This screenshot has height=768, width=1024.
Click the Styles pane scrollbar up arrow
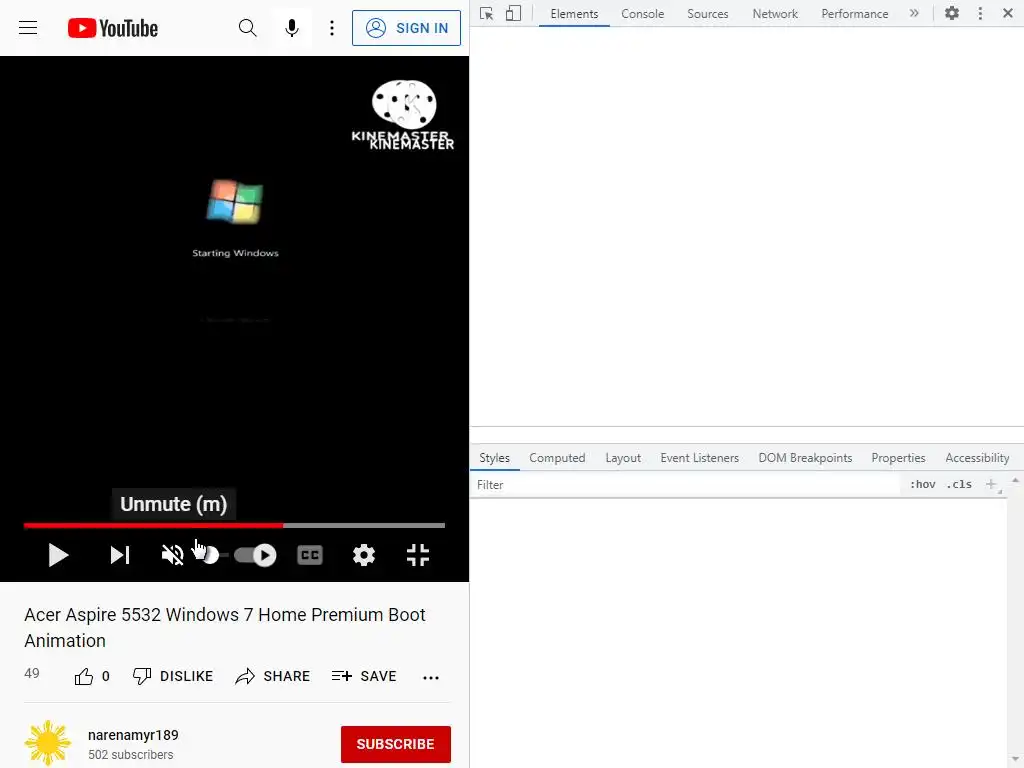[1015, 480]
